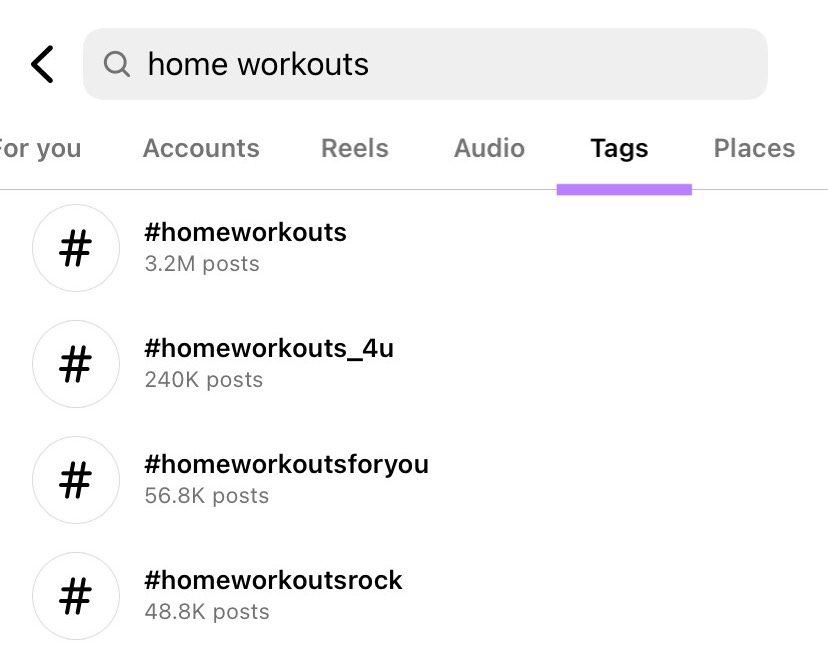
Task: Switch to the Accounts tab
Action: click(x=201, y=147)
